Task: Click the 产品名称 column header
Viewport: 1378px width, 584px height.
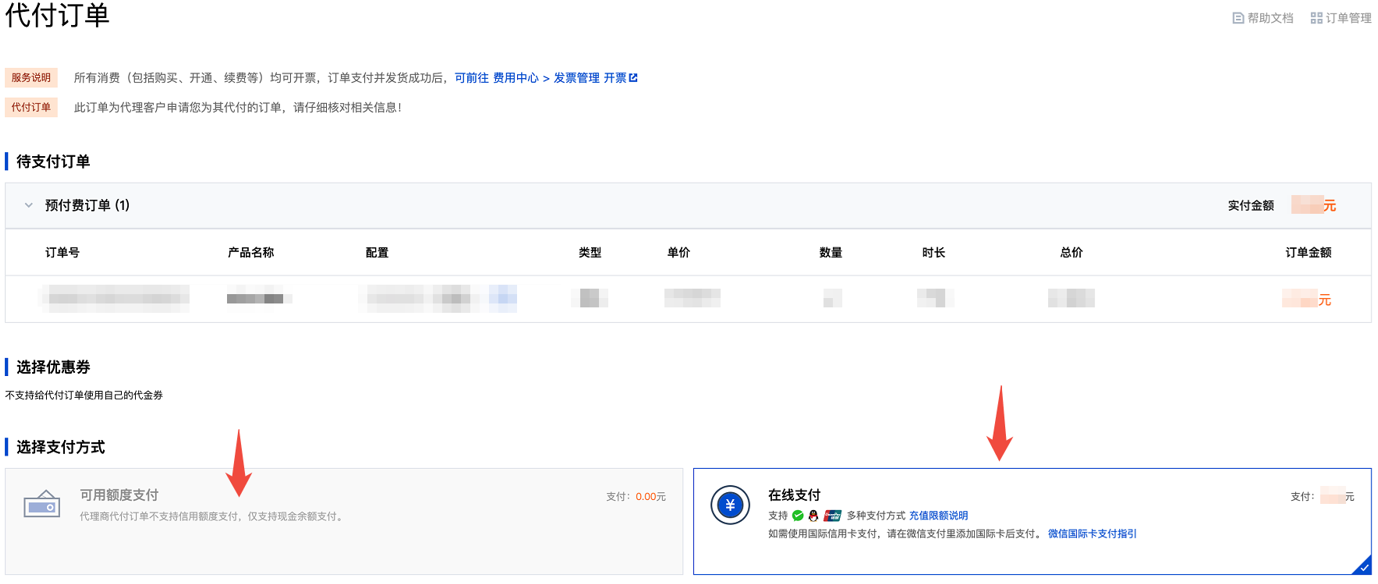Action: (251, 253)
